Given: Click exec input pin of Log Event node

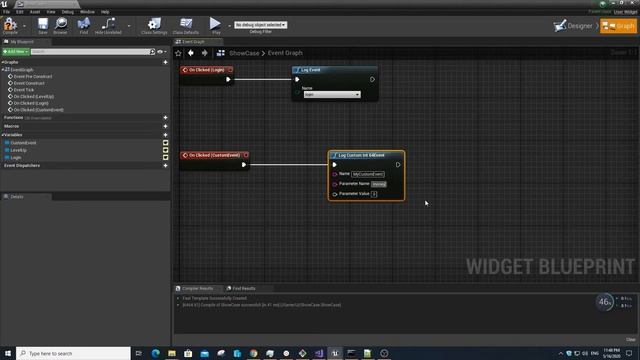Looking at the screenshot, I should tap(297, 80).
